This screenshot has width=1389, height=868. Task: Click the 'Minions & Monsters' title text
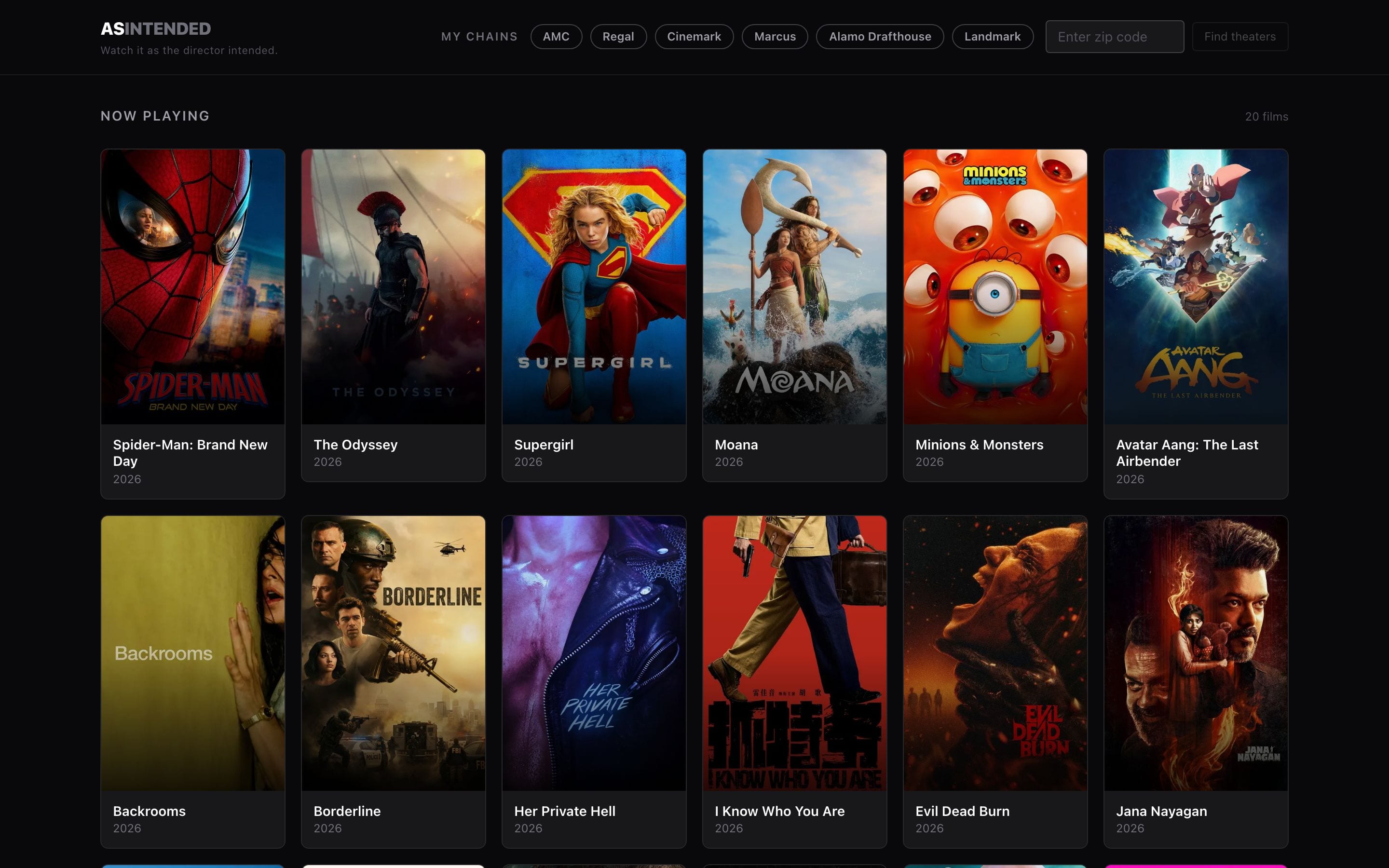(979, 445)
